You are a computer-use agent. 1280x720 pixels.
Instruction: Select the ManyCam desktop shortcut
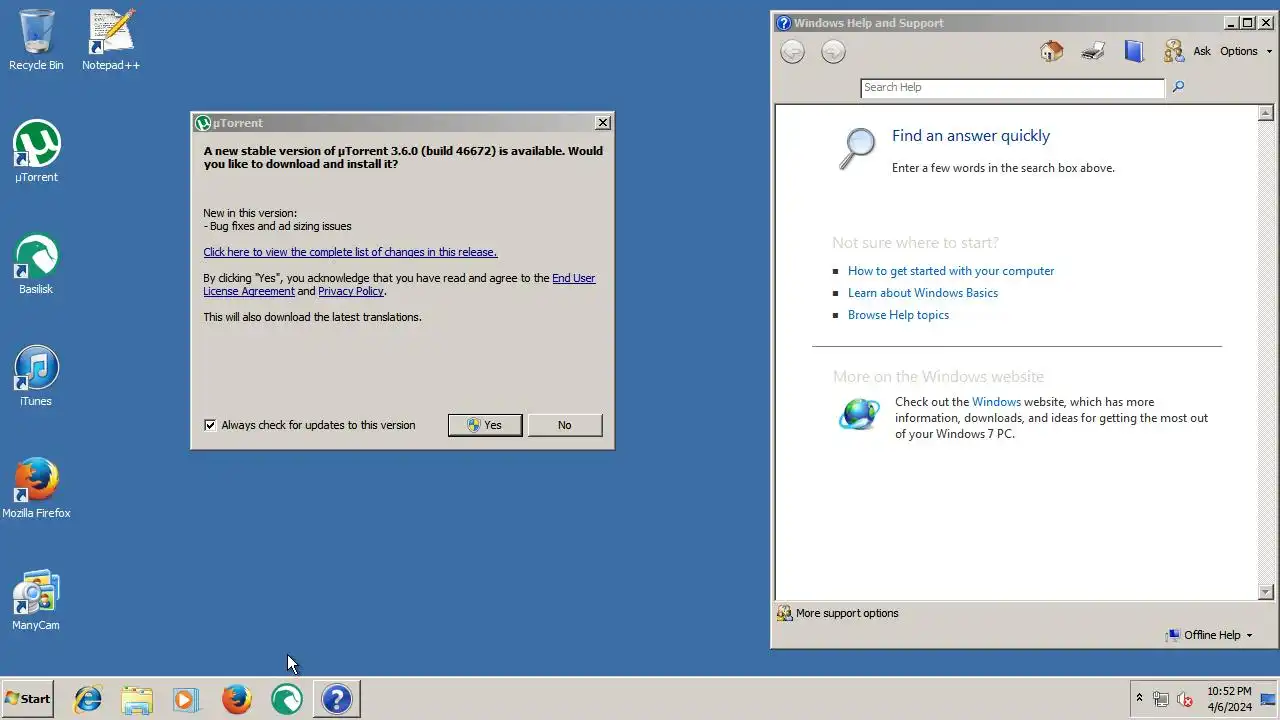(x=36, y=600)
